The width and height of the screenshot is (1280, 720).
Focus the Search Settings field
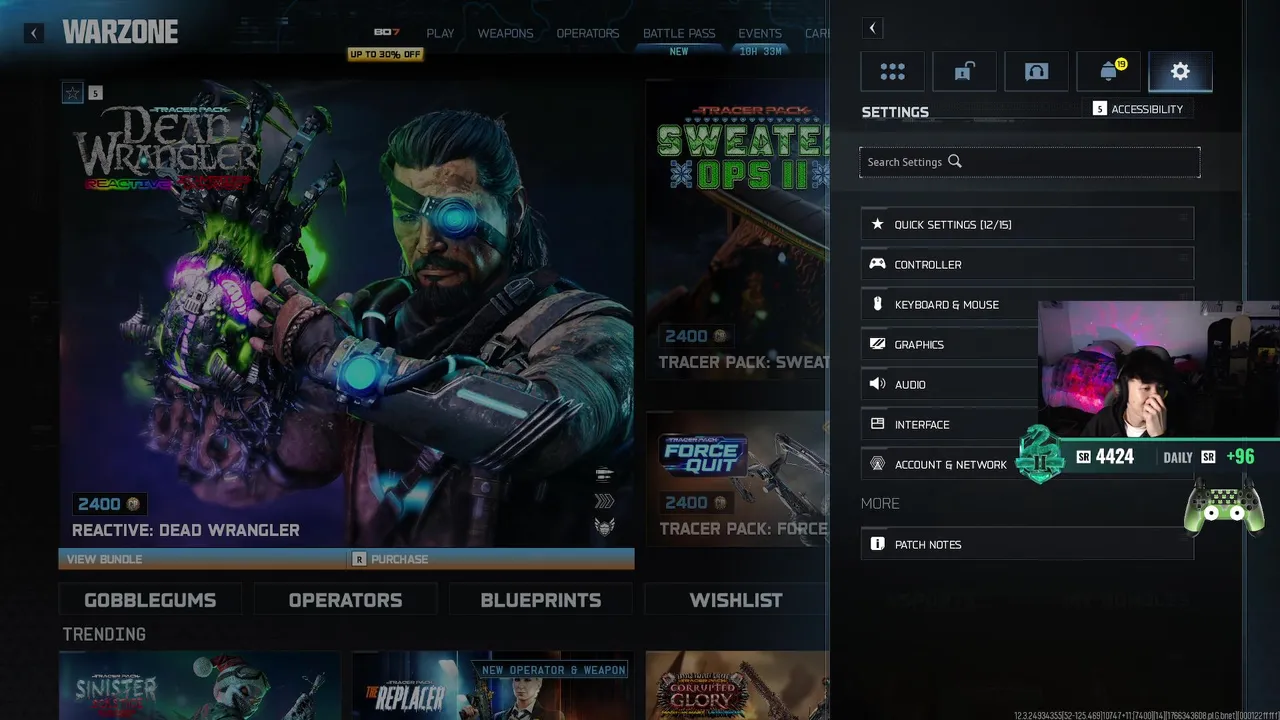click(x=1030, y=162)
